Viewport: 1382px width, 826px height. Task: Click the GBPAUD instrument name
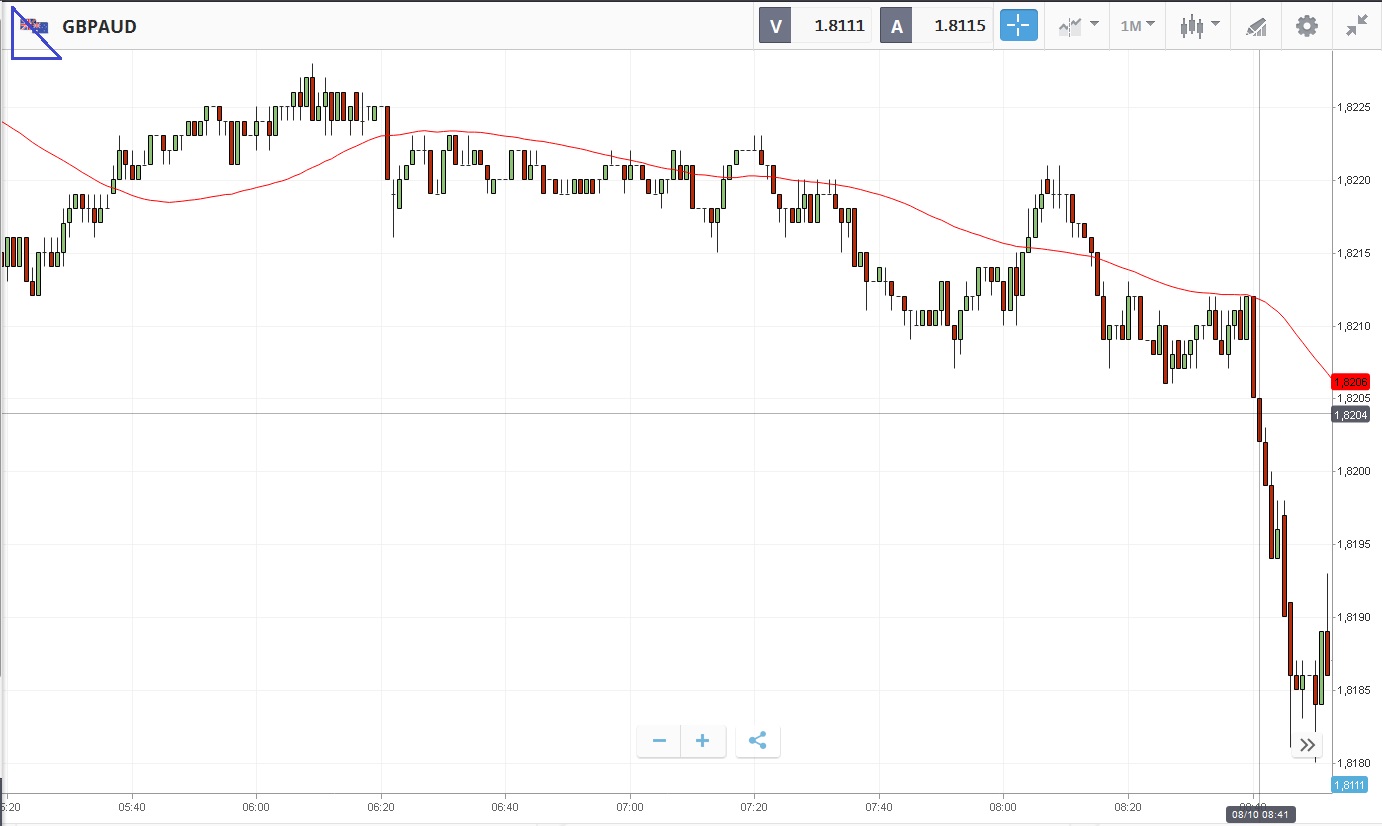pyautogui.click(x=99, y=27)
